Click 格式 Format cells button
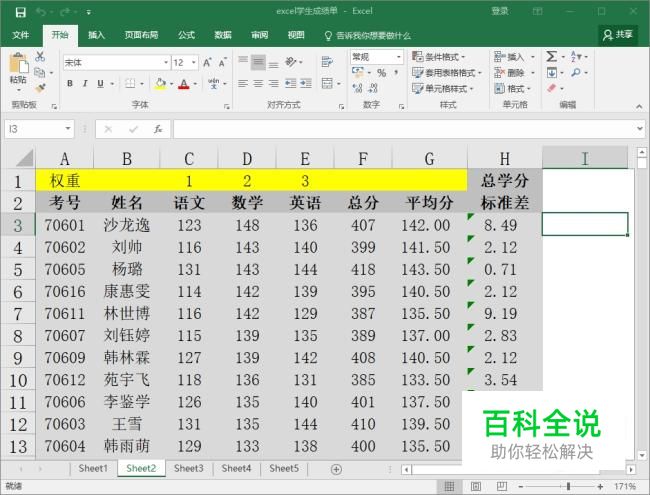Viewport: 650px width, 495px height. 512,88
